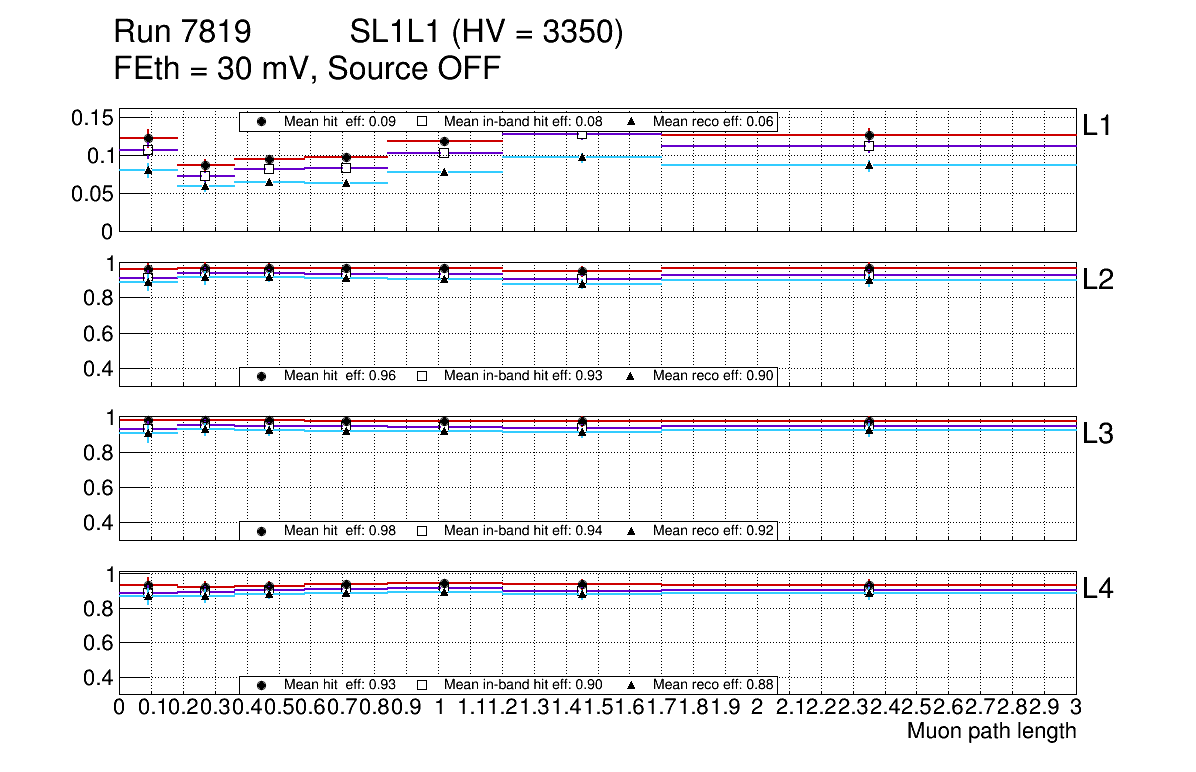The height and width of the screenshot is (772, 1196).
Task: Click the open square marker in L1 legend
Action: (x=422, y=121)
